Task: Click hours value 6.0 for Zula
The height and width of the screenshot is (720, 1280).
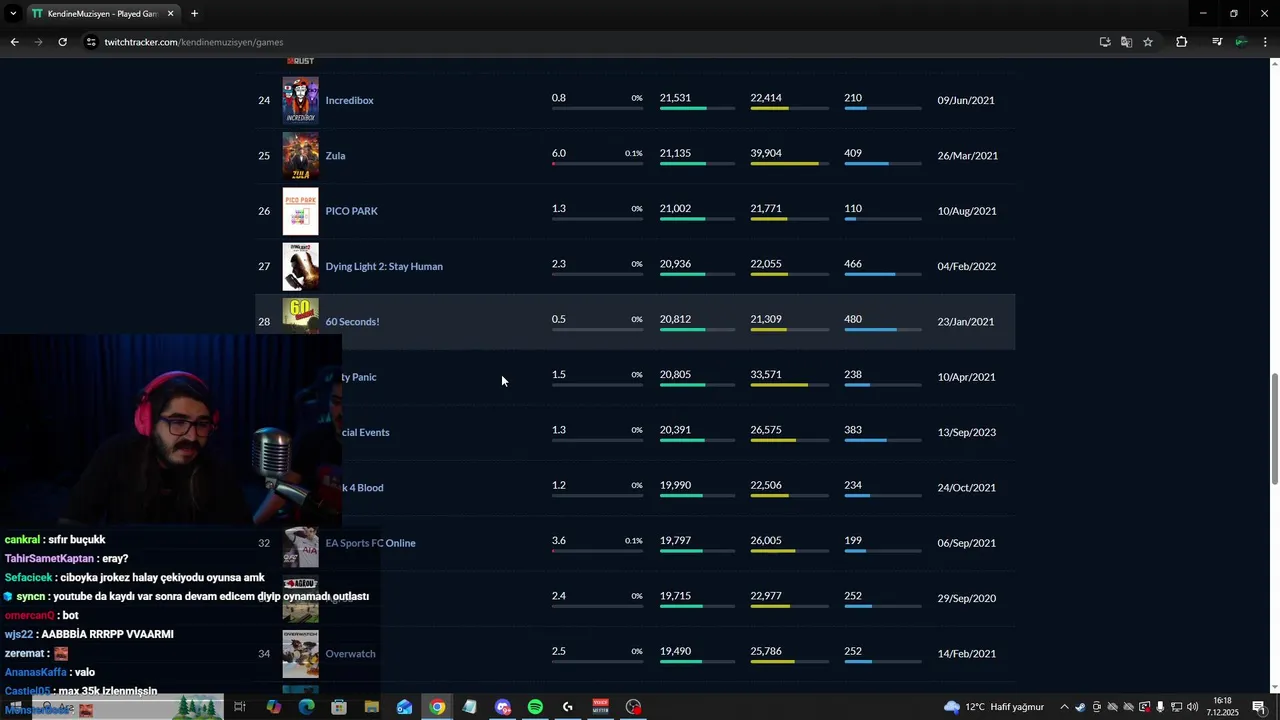Action: coord(559,153)
